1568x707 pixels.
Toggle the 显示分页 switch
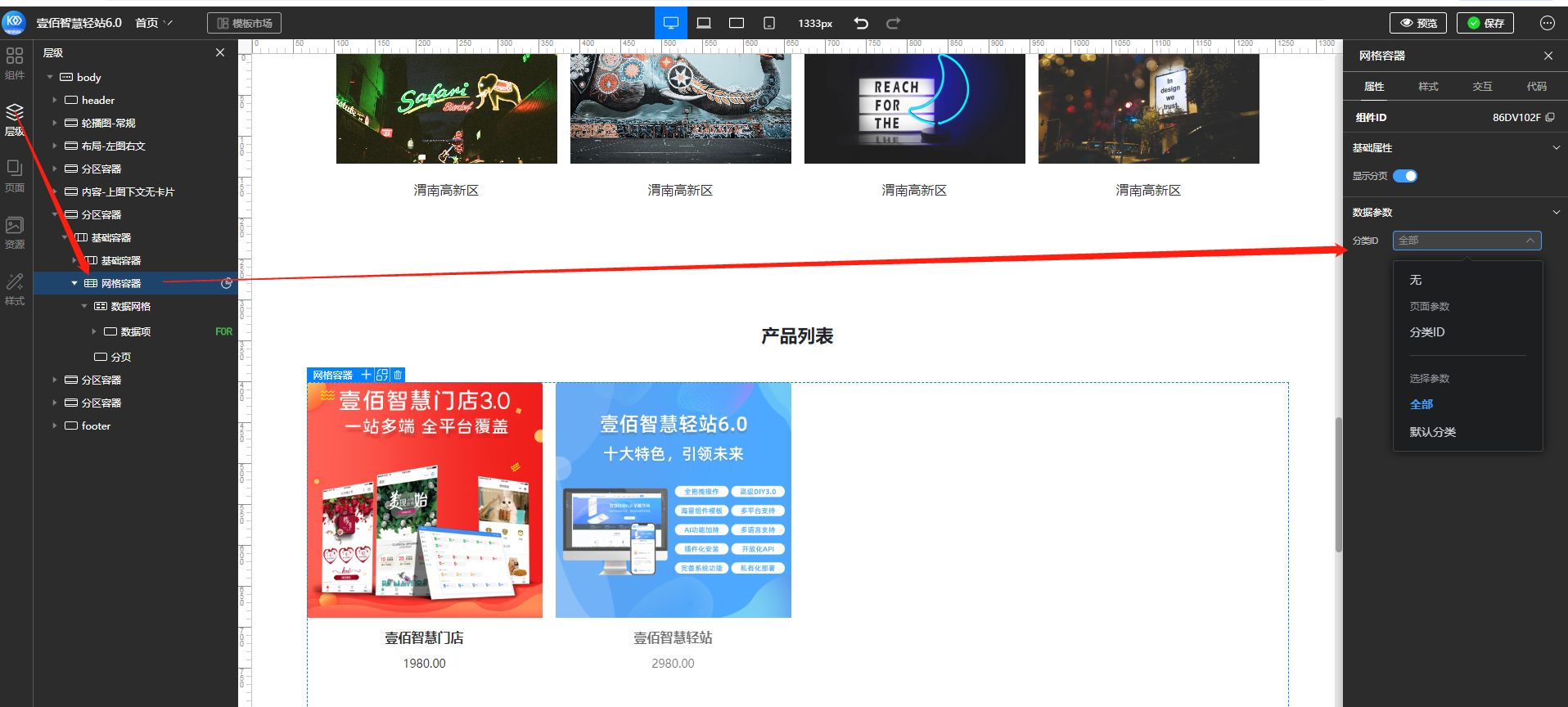click(1405, 176)
